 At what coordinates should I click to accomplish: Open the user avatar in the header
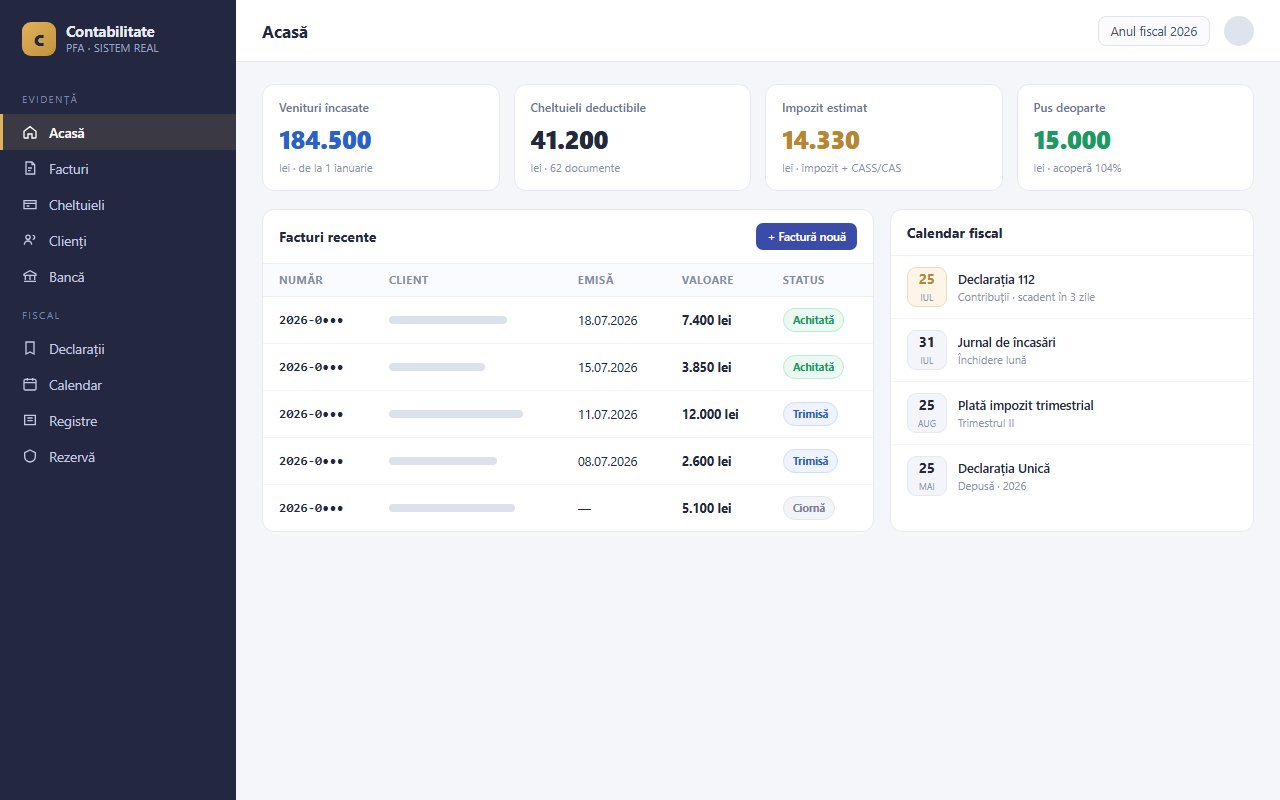(1239, 31)
